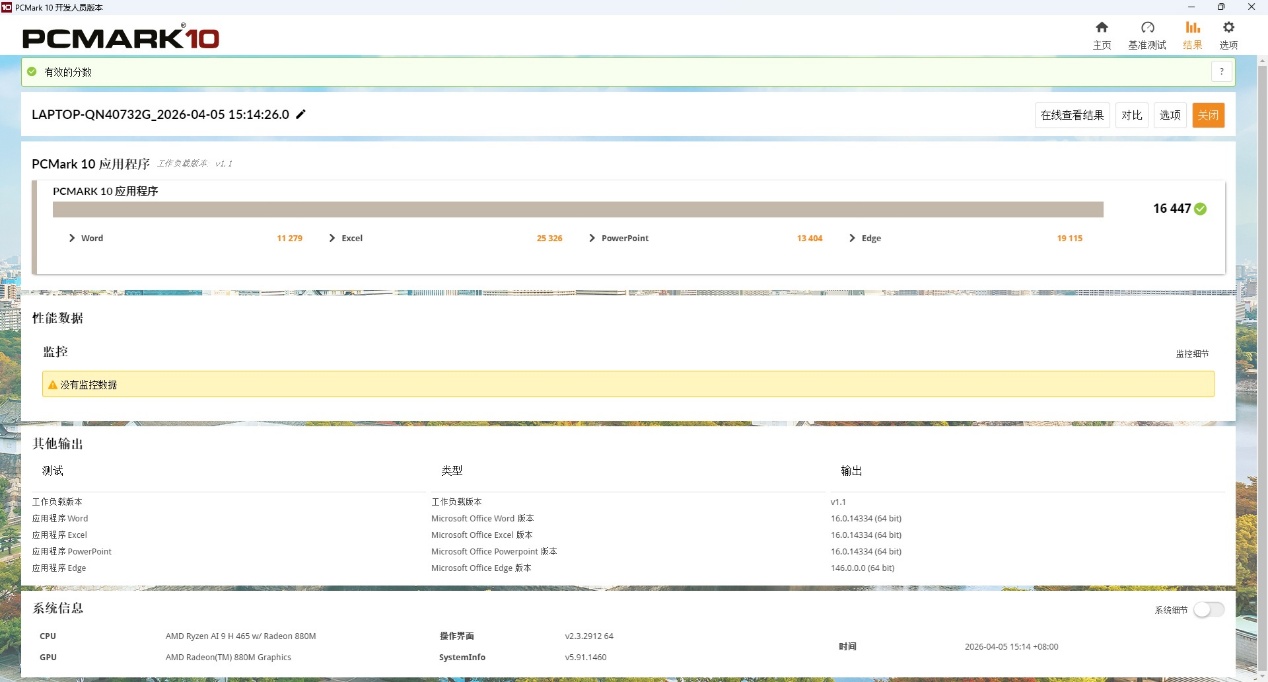Click the 时间 value 2026-04-05 15:14 +08:00
Screen dimensions: 1268x682
(x=1011, y=647)
